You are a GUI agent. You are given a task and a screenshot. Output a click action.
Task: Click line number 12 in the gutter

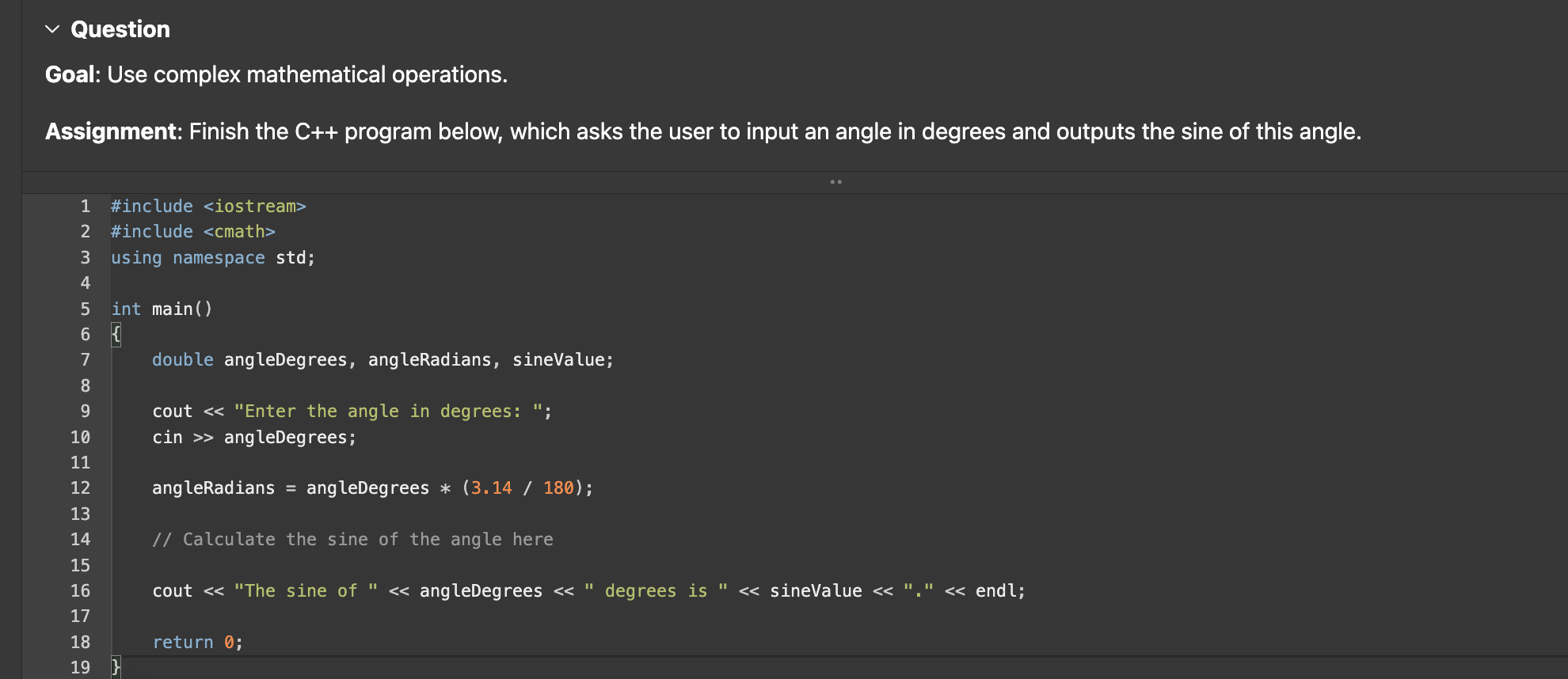coord(81,488)
